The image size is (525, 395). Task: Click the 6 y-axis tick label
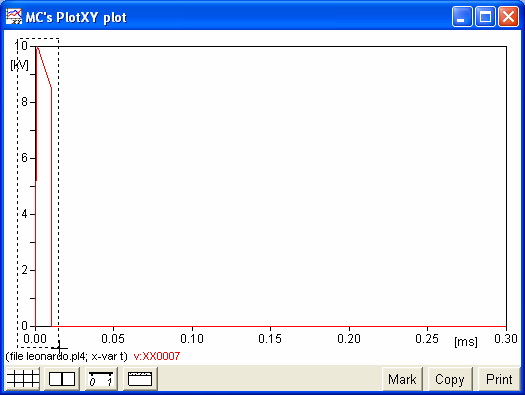[24, 158]
